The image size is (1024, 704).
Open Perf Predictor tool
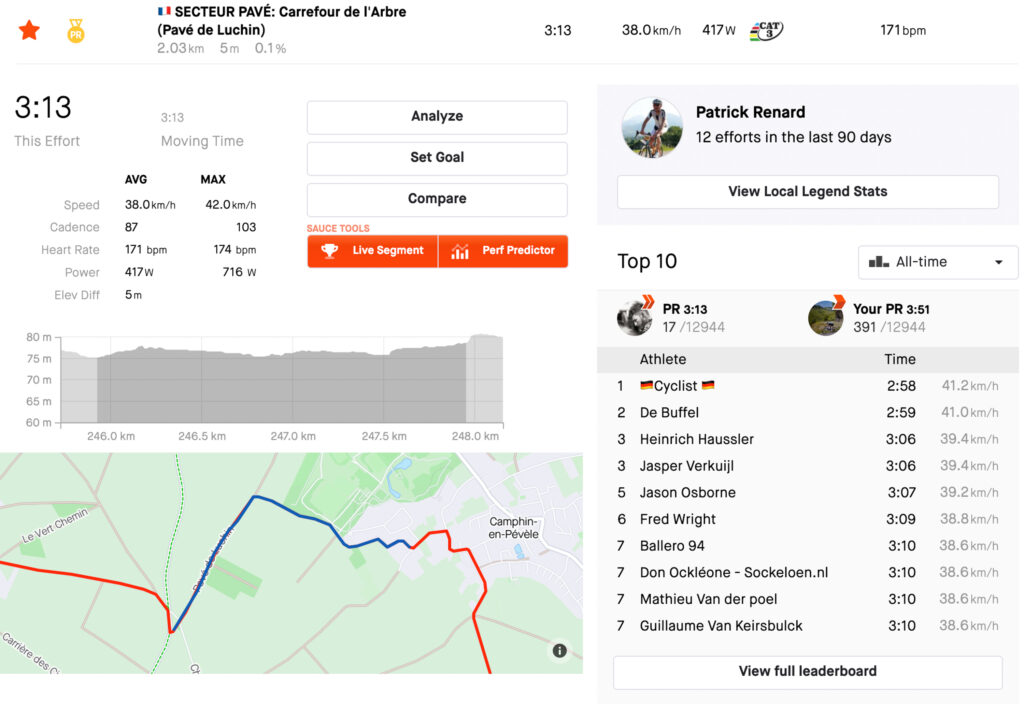[x=503, y=251]
